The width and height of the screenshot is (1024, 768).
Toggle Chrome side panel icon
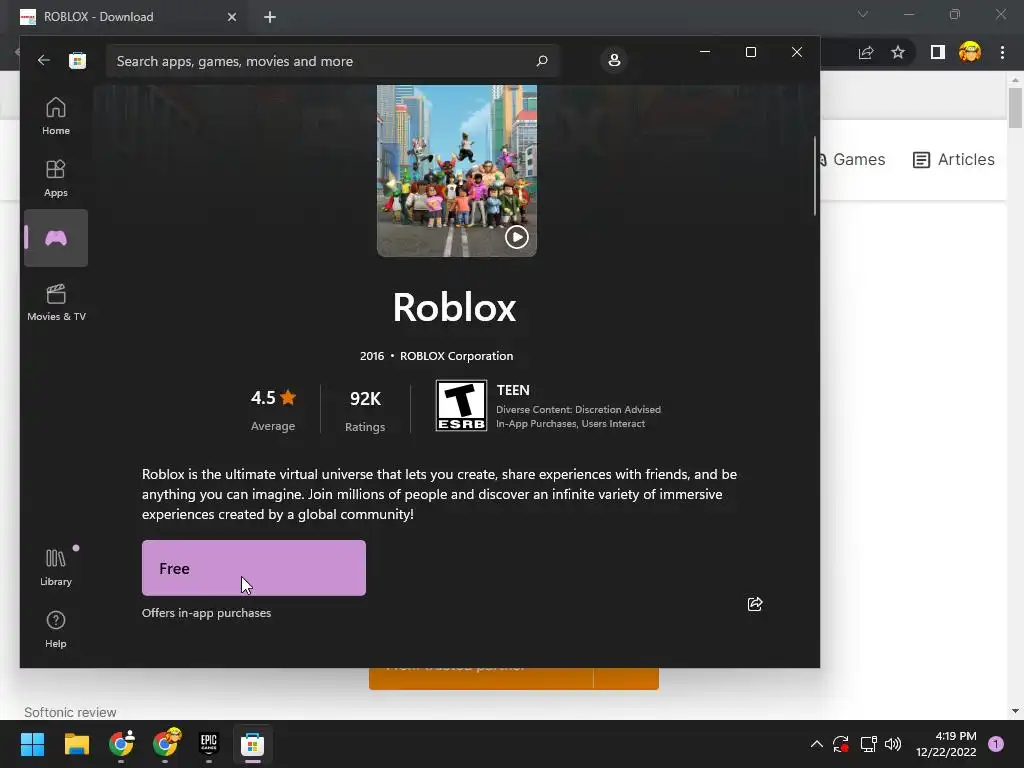click(938, 52)
